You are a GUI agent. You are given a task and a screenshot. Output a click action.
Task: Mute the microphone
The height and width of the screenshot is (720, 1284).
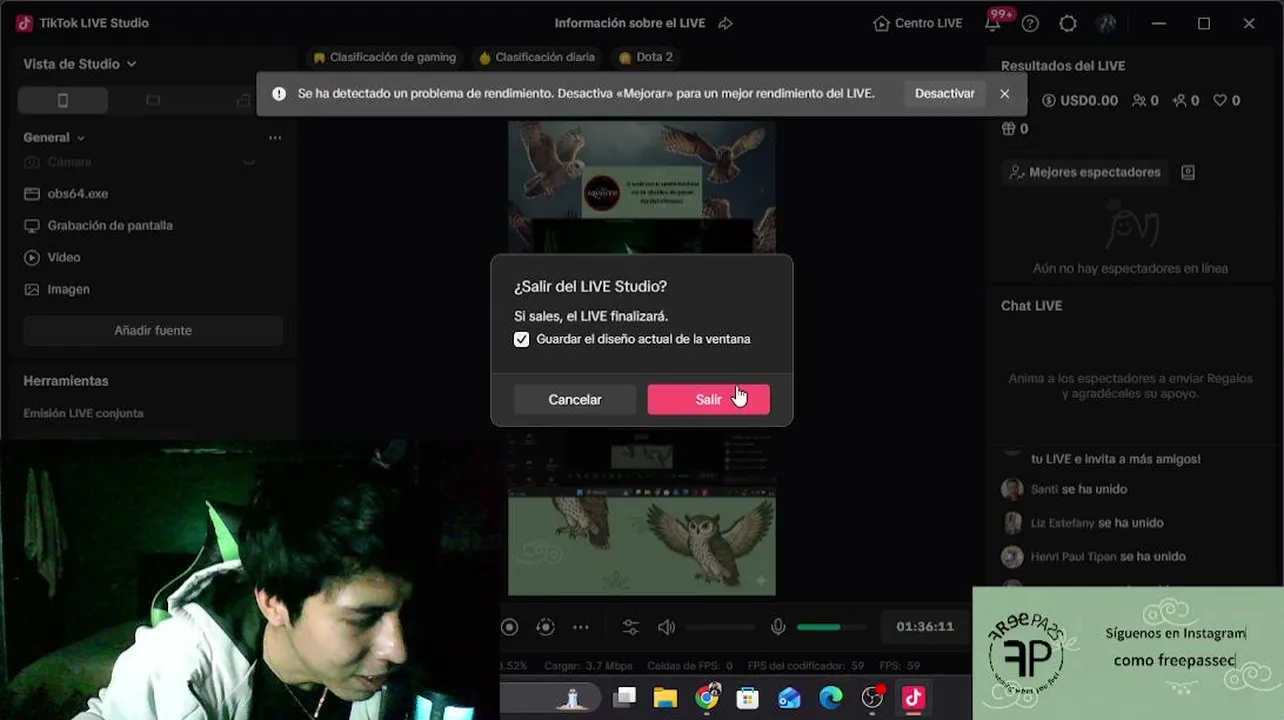pyautogui.click(x=778, y=627)
